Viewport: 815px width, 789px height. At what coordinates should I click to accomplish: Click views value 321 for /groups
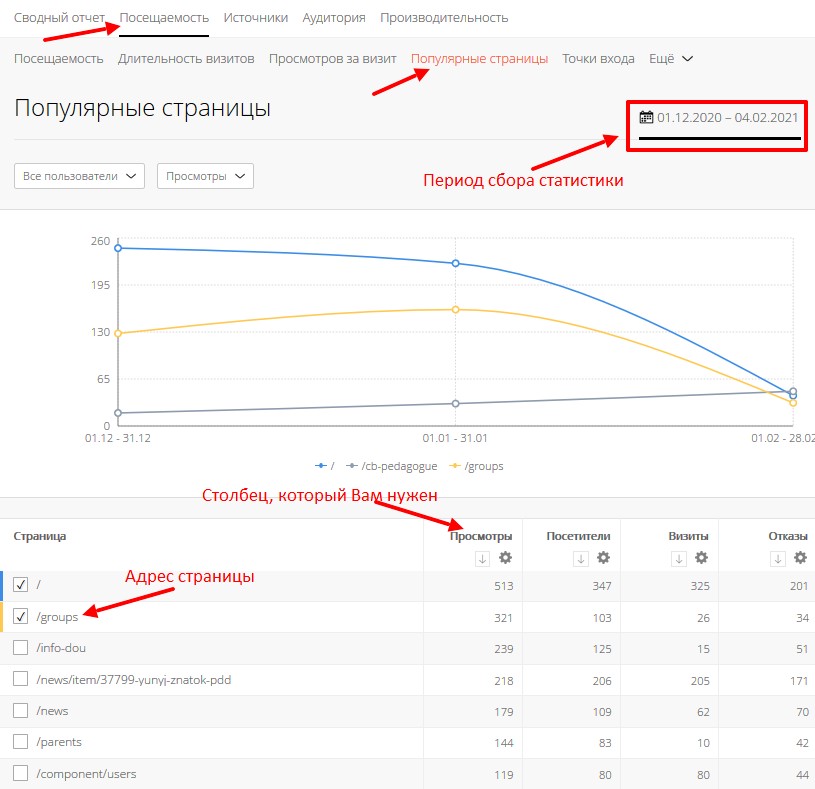[x=504, y=618]
